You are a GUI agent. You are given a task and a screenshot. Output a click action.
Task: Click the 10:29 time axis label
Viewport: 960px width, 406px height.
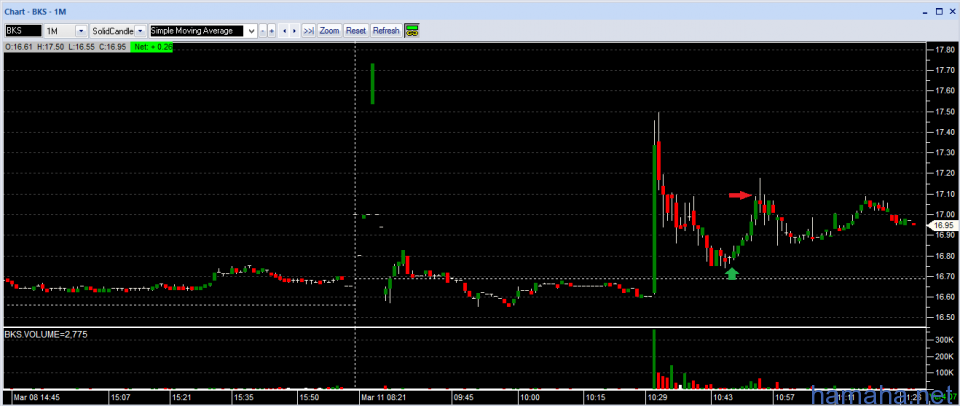pyautogui.click(x=660, y=397)
